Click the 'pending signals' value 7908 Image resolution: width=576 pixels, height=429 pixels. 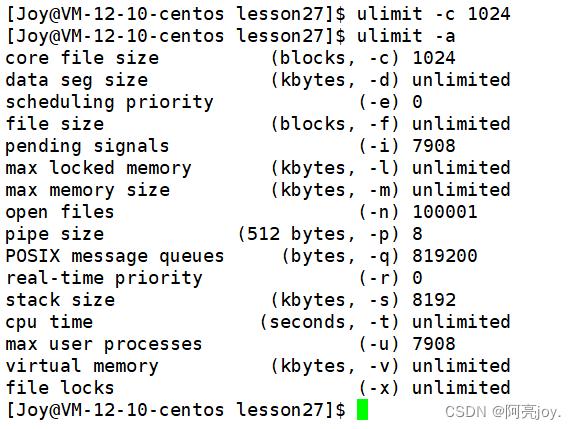click(434, 146)
